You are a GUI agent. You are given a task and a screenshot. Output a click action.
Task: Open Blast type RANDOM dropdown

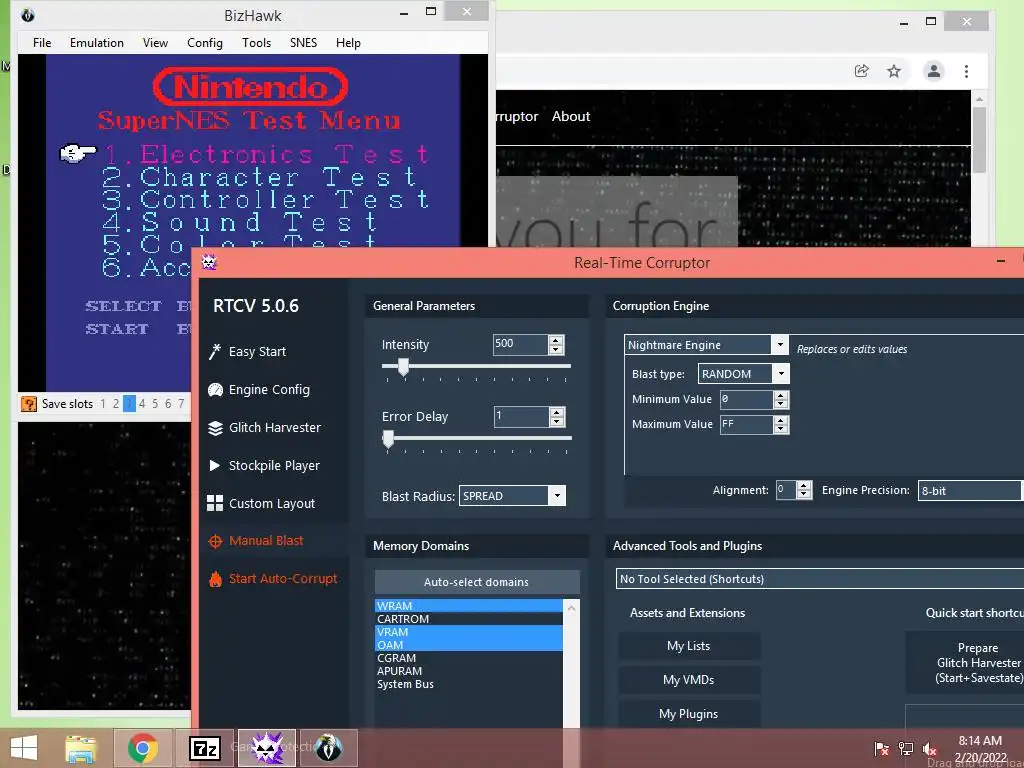point(781,374)
